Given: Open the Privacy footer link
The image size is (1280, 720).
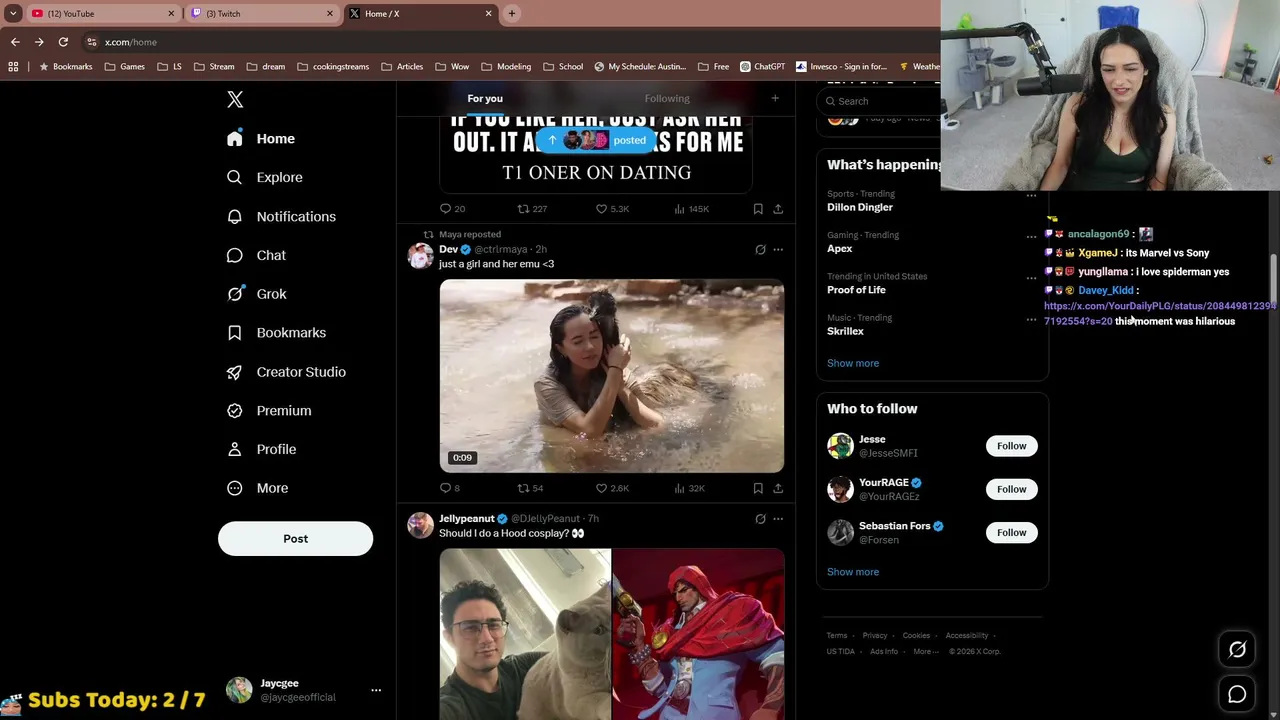Looking at the screenshot, I should 875,636.
